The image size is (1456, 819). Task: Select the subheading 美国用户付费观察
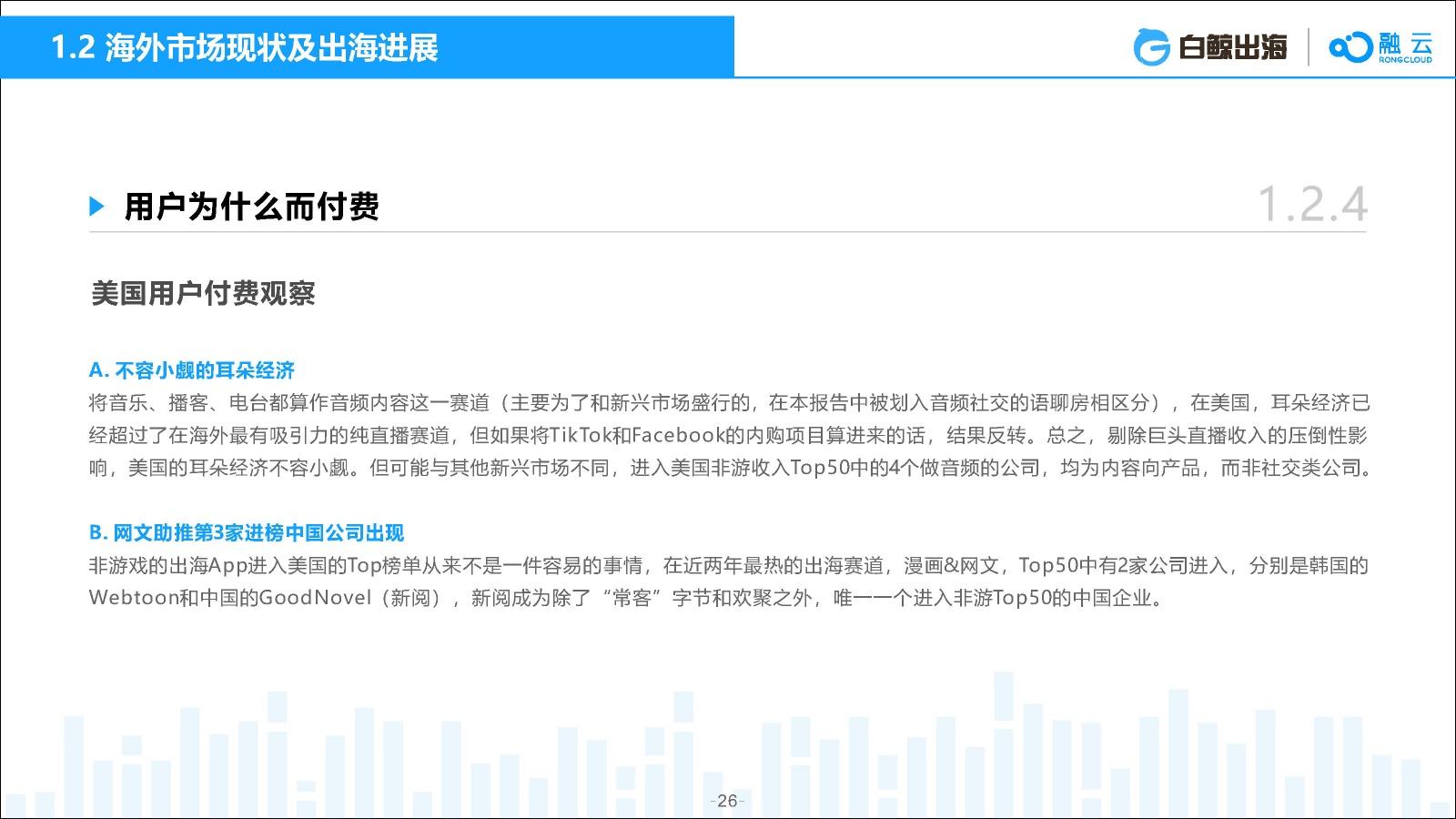click(x=203, y=293)
